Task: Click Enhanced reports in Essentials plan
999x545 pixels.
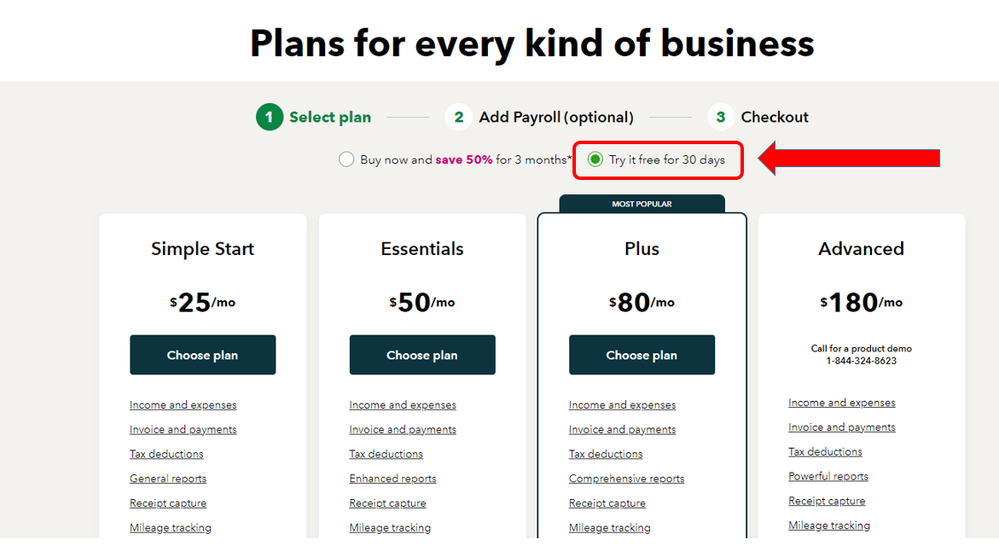Action: pos(393,479)
